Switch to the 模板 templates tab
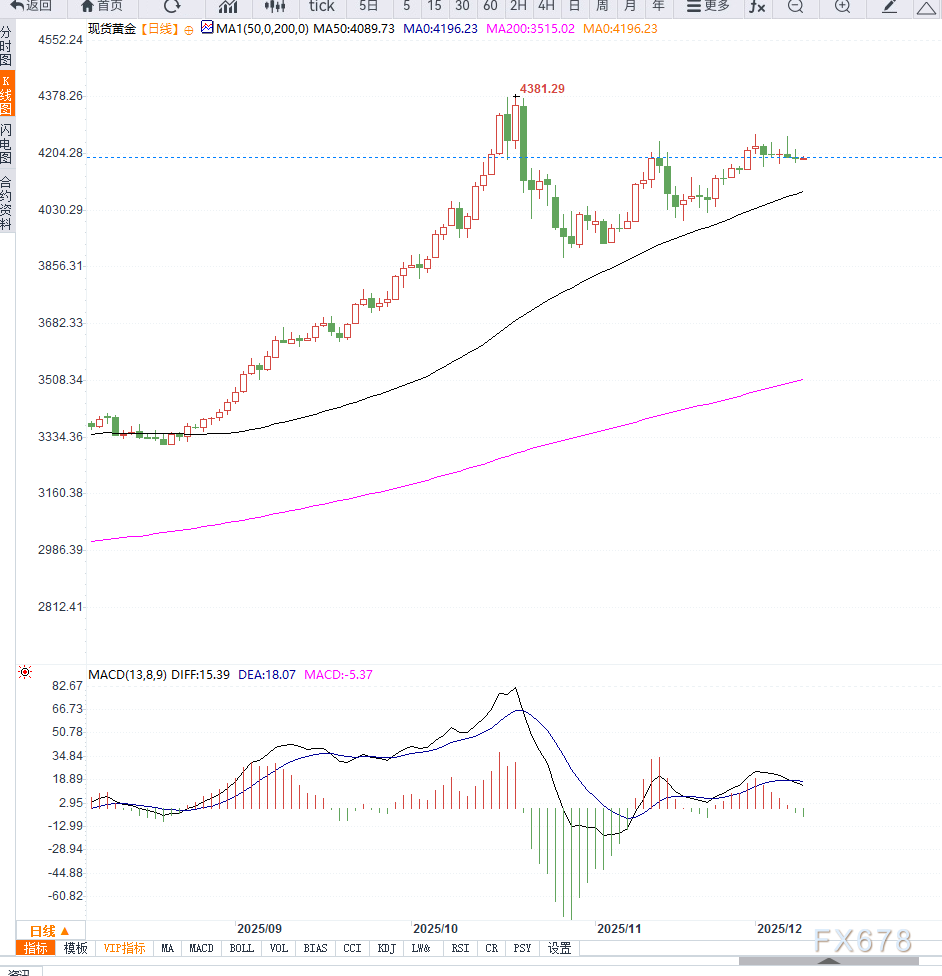This screenshot has height=976, width=942. pyautogui.click(x=75, y=948)
